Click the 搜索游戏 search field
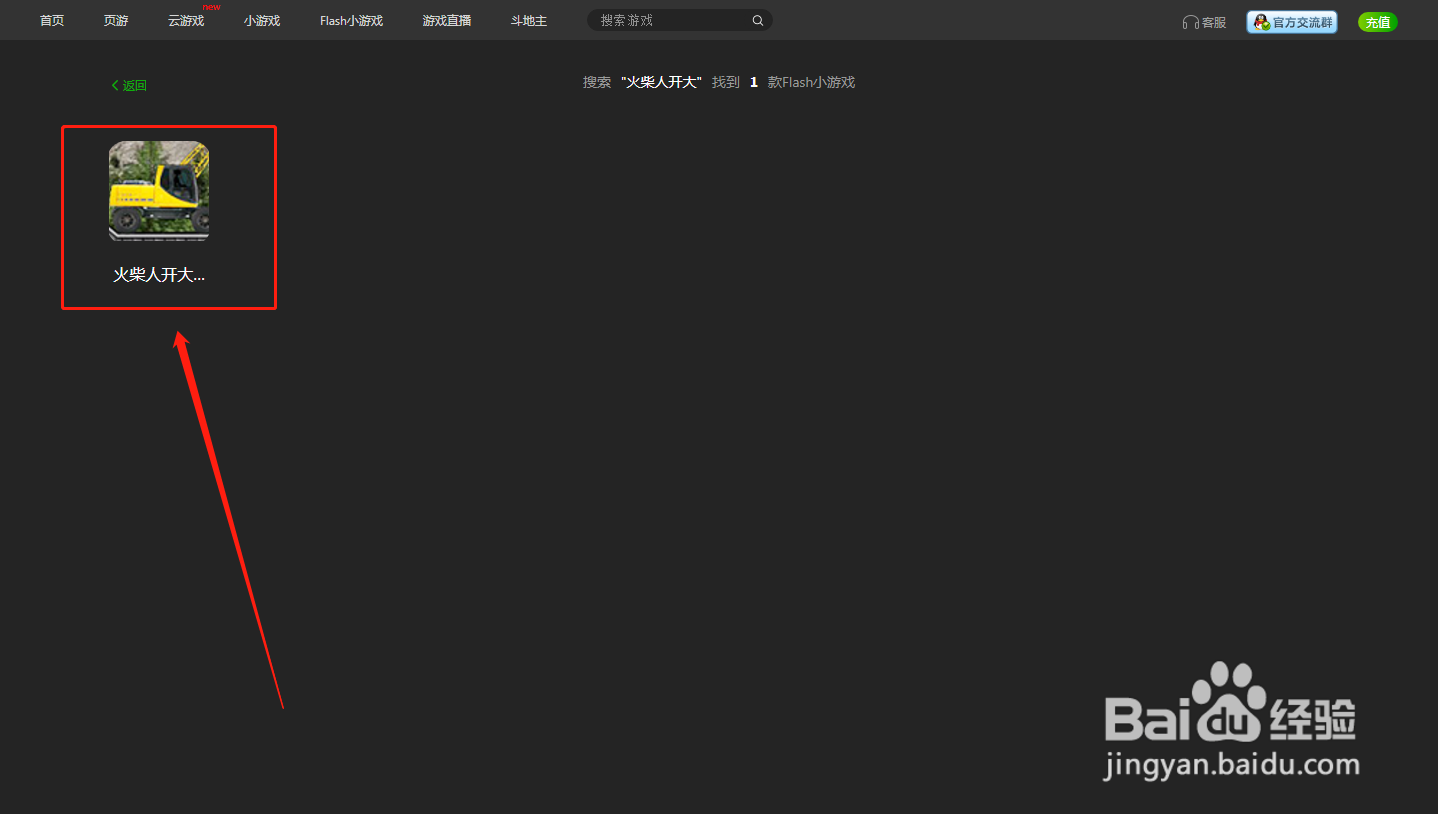This screenshot has height=814, width=1438. pyautogui.click(x=679, y=20)
